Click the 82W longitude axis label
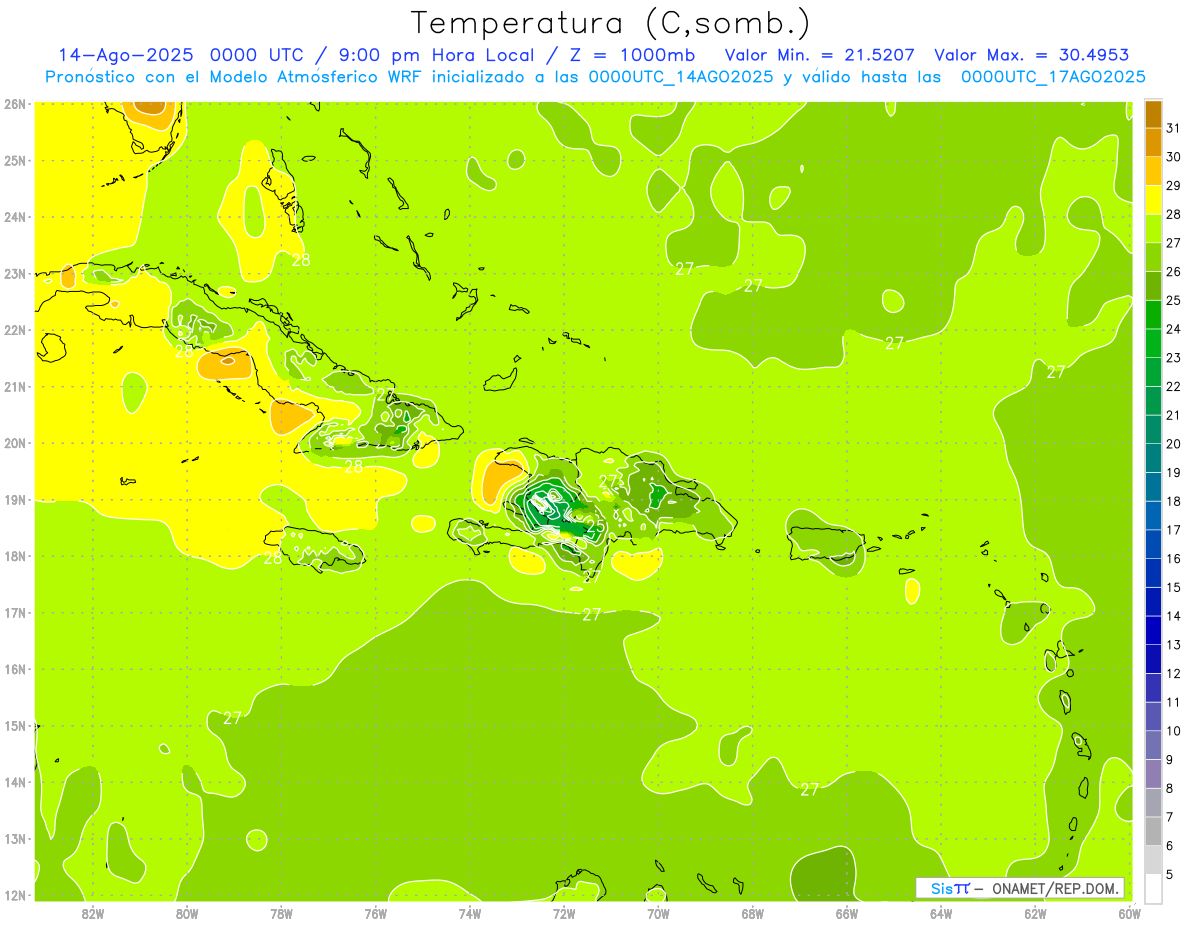The image size is (1200, 927). (x=92, y=913)
